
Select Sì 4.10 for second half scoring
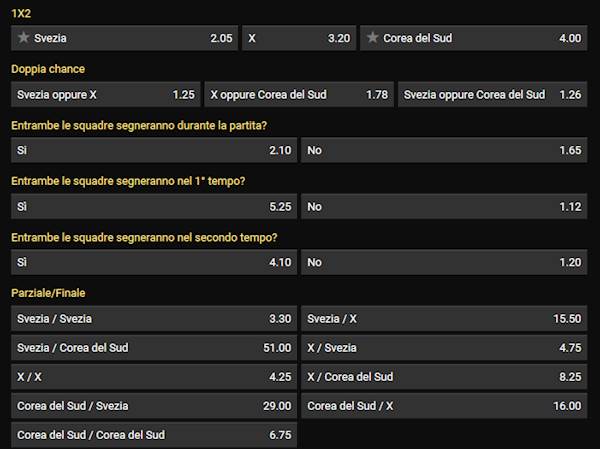click(154, 262)
